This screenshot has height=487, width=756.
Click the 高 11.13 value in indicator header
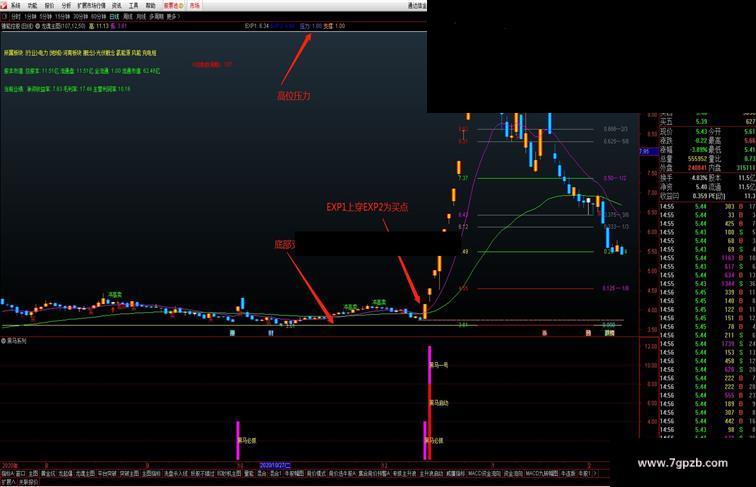[x=99, y=26]
